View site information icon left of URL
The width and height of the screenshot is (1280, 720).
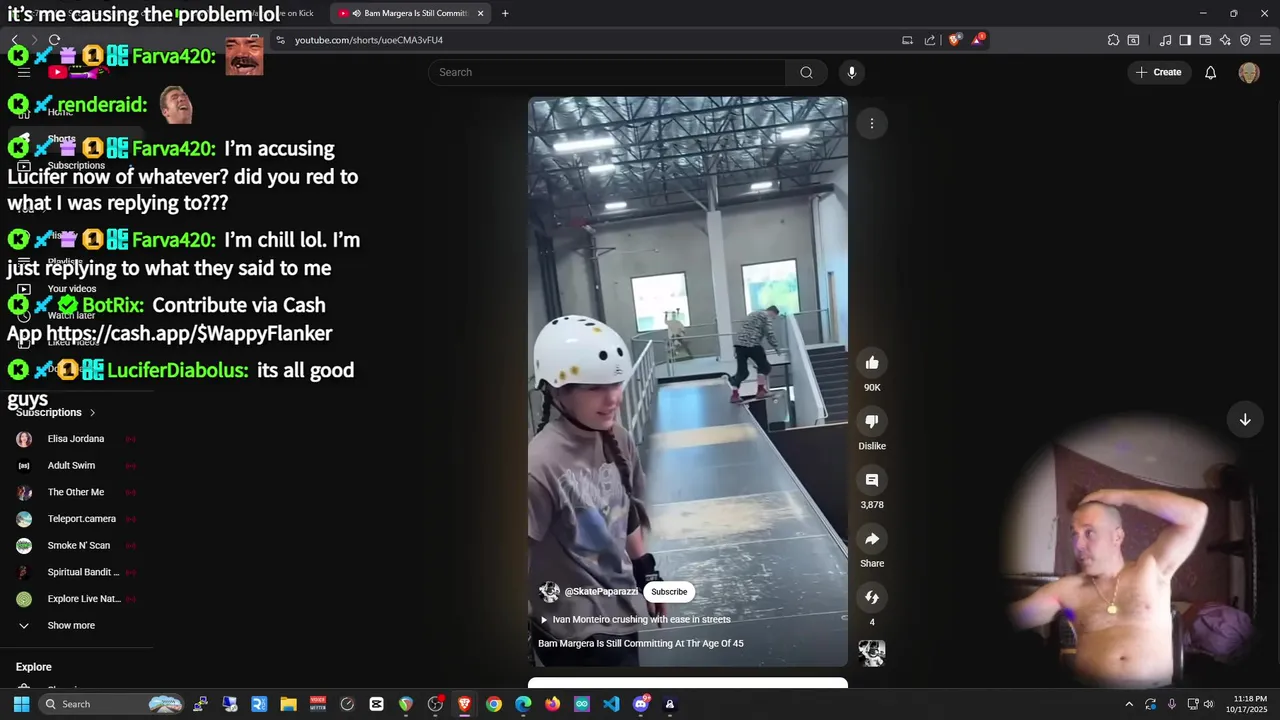pyautogui.click(x=281, y=40)
